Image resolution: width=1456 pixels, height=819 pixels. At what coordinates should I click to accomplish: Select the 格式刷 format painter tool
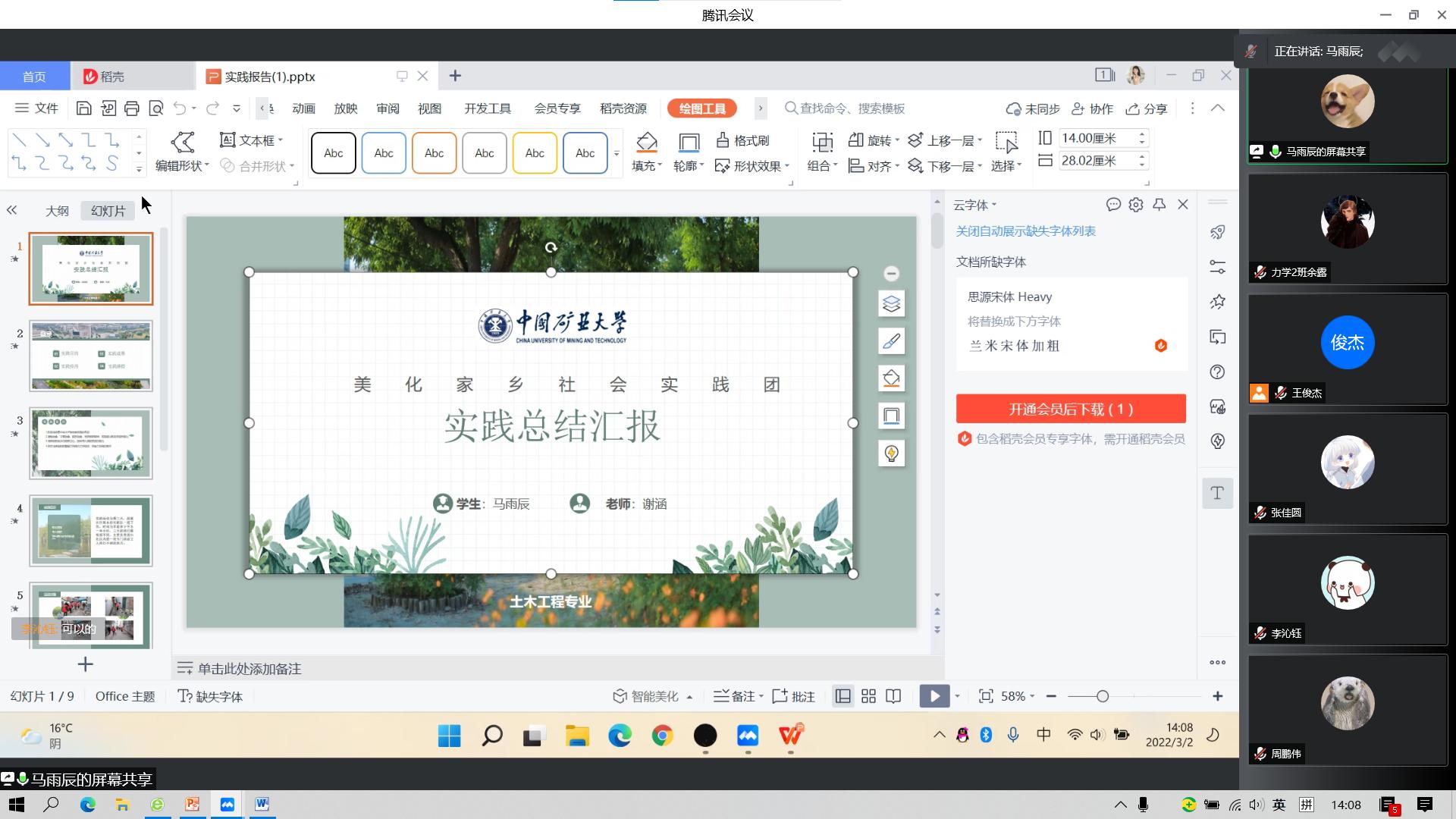click(745, 140)
